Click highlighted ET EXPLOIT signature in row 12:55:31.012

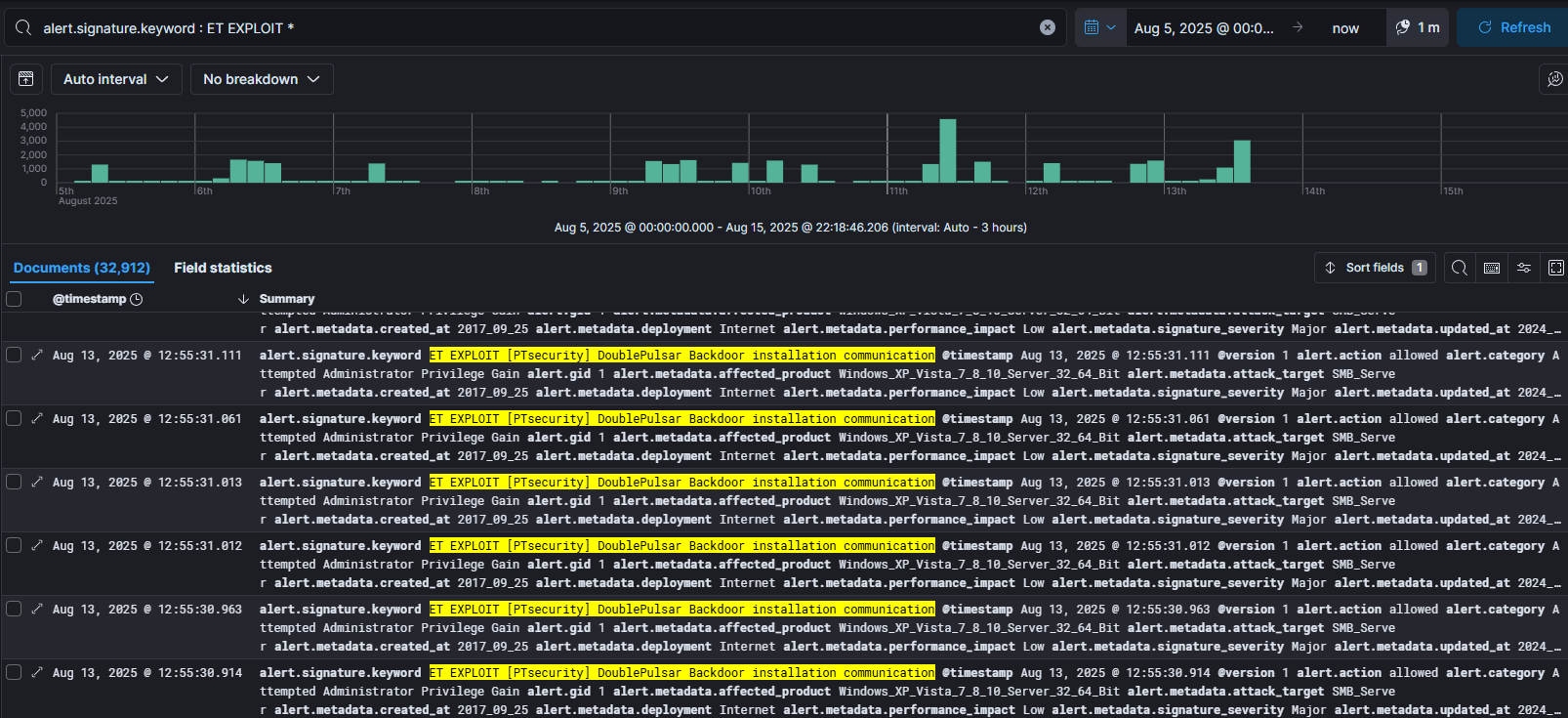[x=682, y=546]
